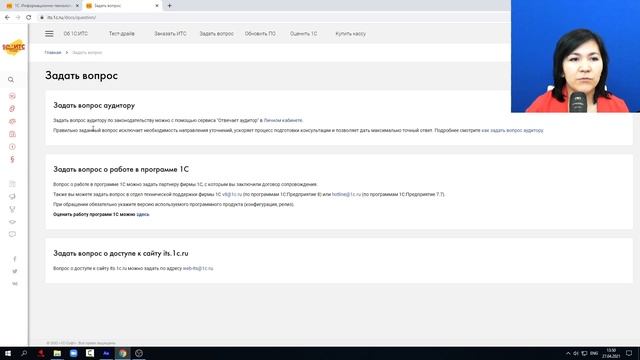Click the v8@1c.ru email link
The width and height of the screenshot is (640, 360).
[x=232, y=195]
